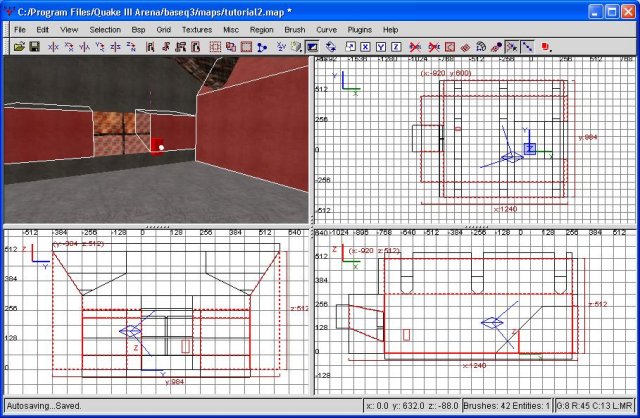Toggle weld equal patch points
The height and width of the screenshot is (418, 640).
point(512,47)
